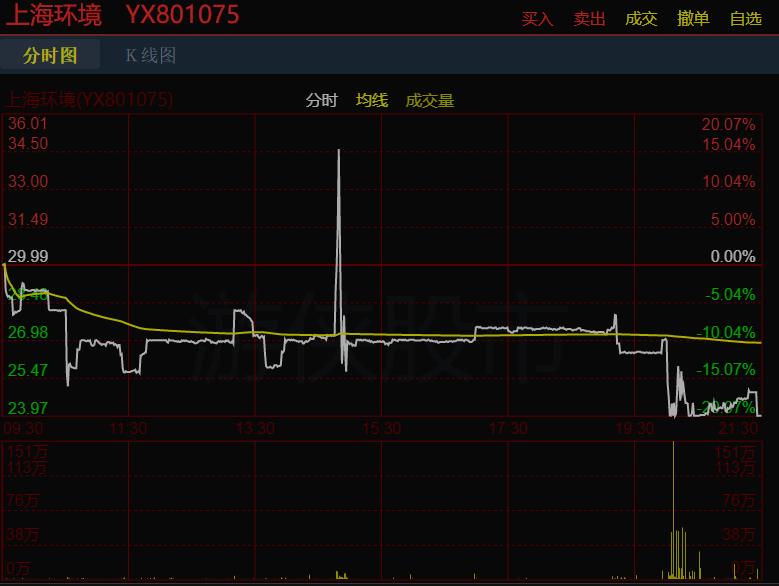Click the tallest yellow volume bar
The image size is (779, 586).
(x=673, y=510)
